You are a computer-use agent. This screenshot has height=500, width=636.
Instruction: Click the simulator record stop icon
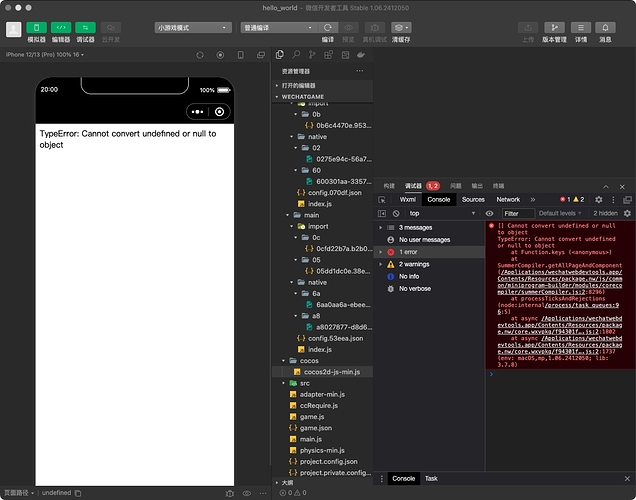click(220, 55)
